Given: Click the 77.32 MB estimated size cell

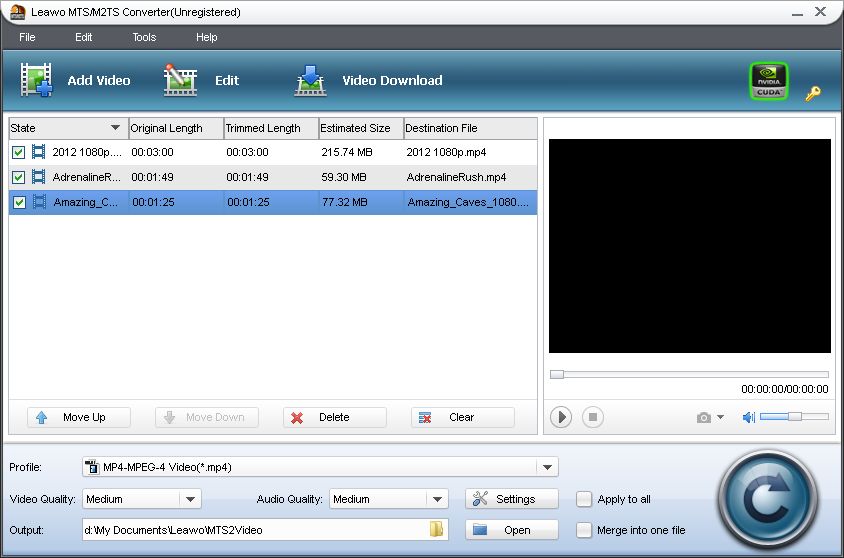Looking at the screenshot, I should coord(344,202).
